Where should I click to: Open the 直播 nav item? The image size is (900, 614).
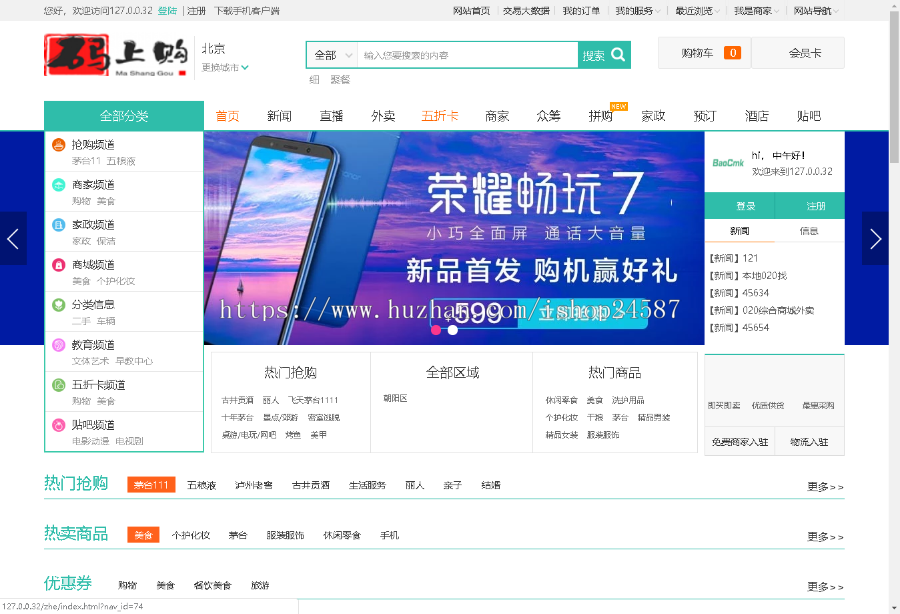click(x=331, y=116)
